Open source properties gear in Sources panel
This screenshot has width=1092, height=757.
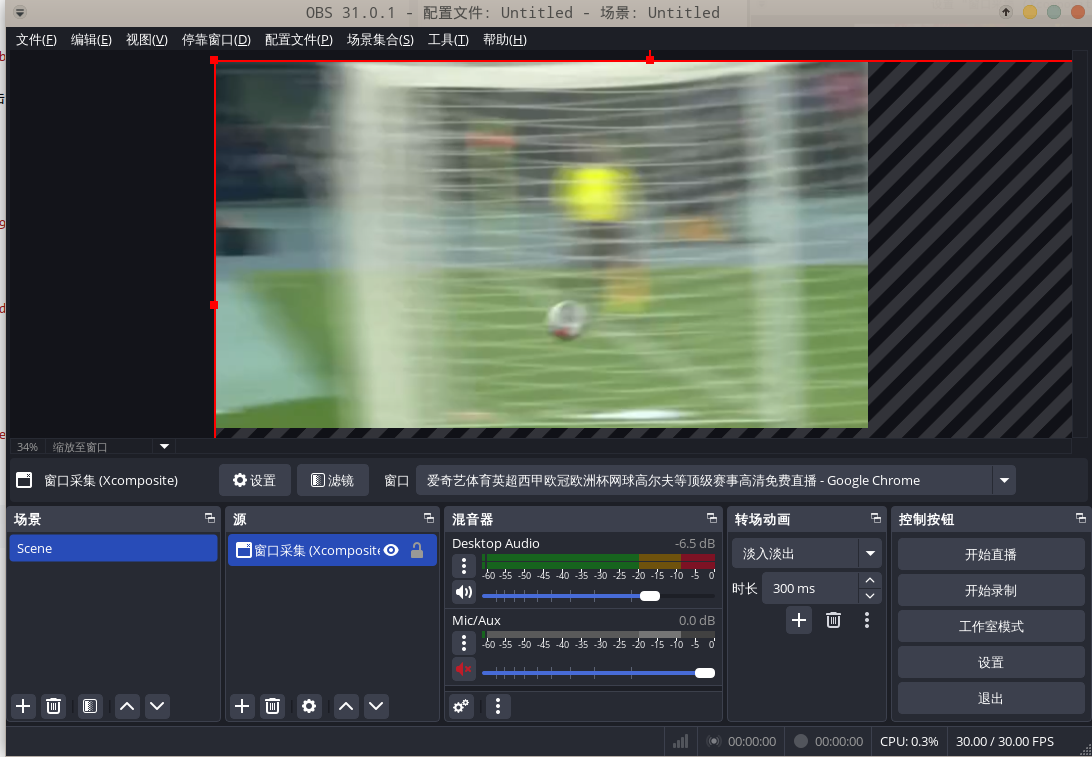[309, 706]
